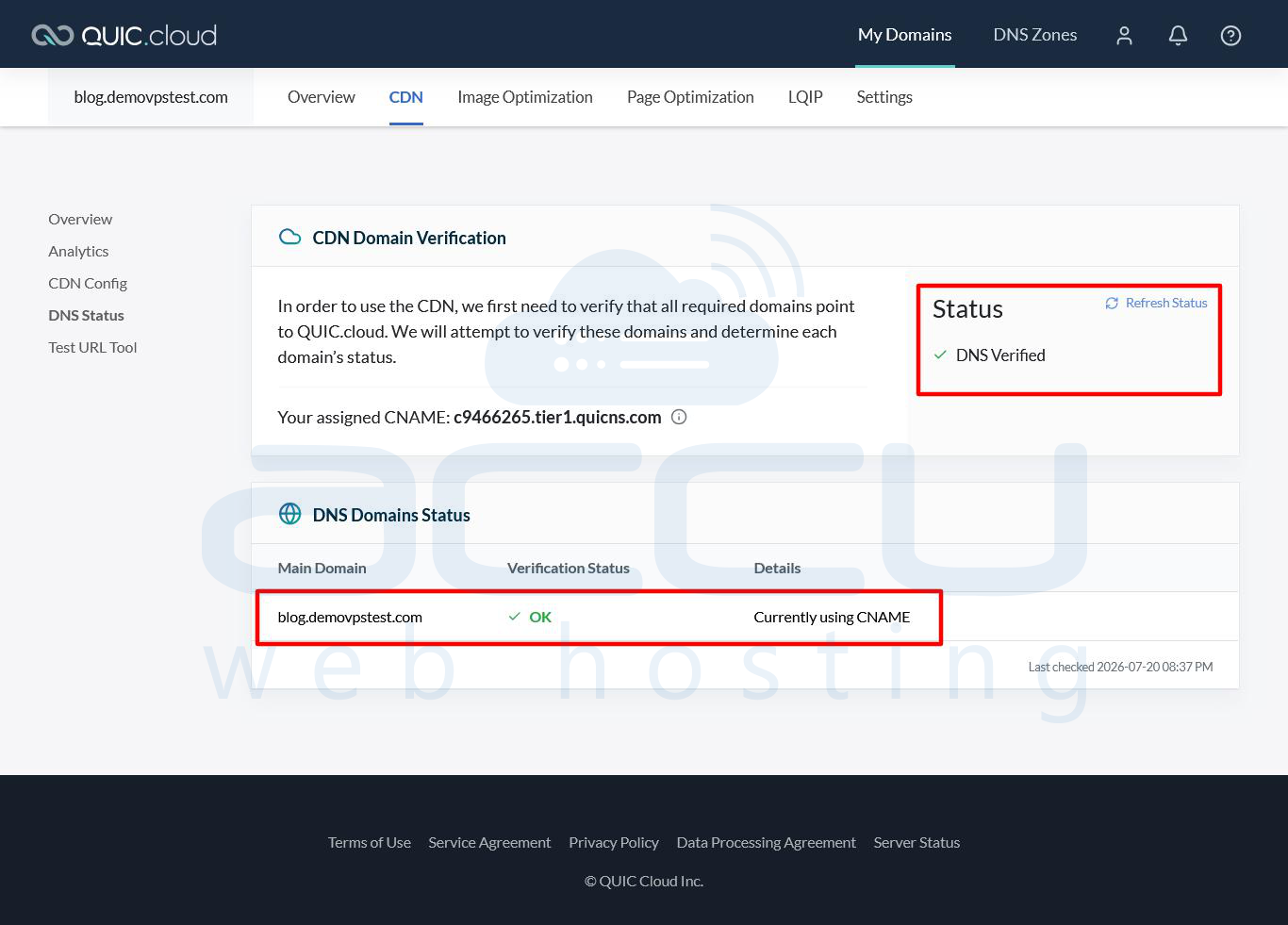Switch to the LQIP tab

[805, 97]
